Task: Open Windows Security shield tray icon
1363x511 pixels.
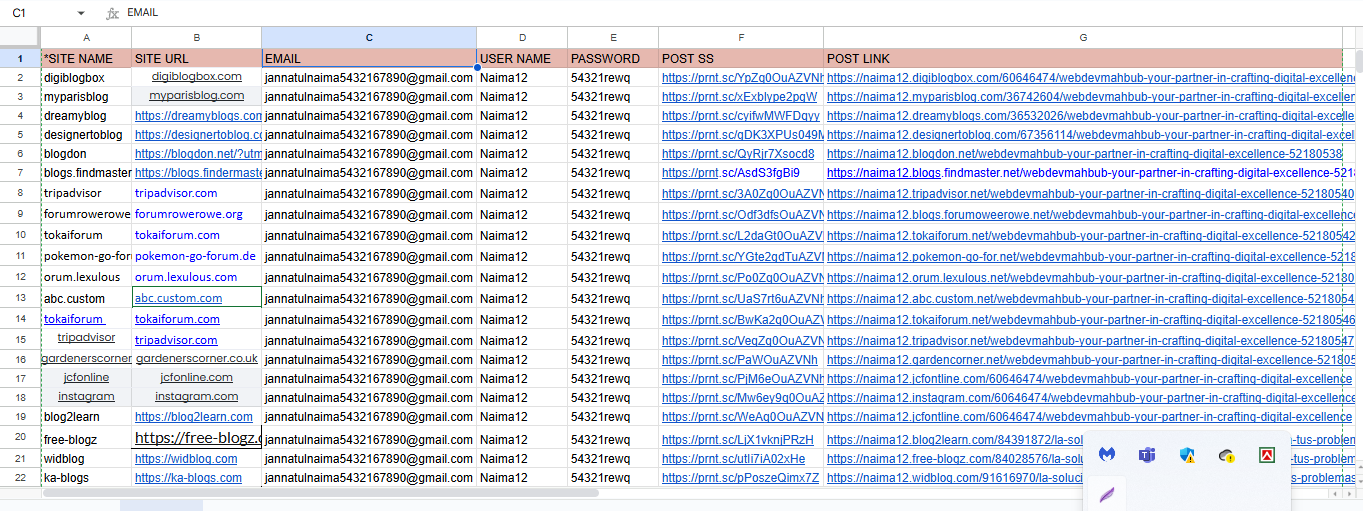Action: click(x=1187, y=455)
